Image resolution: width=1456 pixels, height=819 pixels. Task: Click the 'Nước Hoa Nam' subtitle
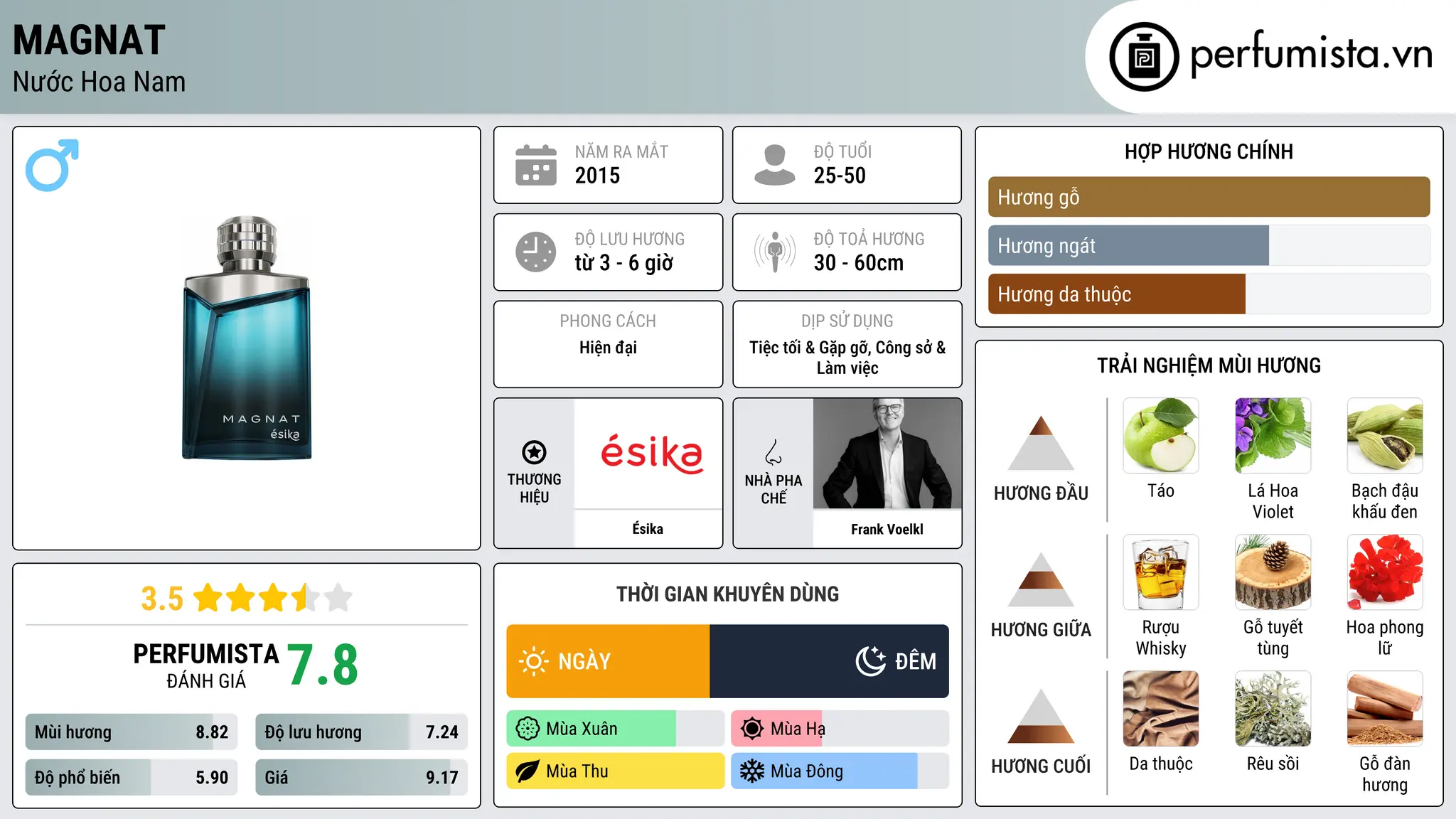tap(100, 82)
